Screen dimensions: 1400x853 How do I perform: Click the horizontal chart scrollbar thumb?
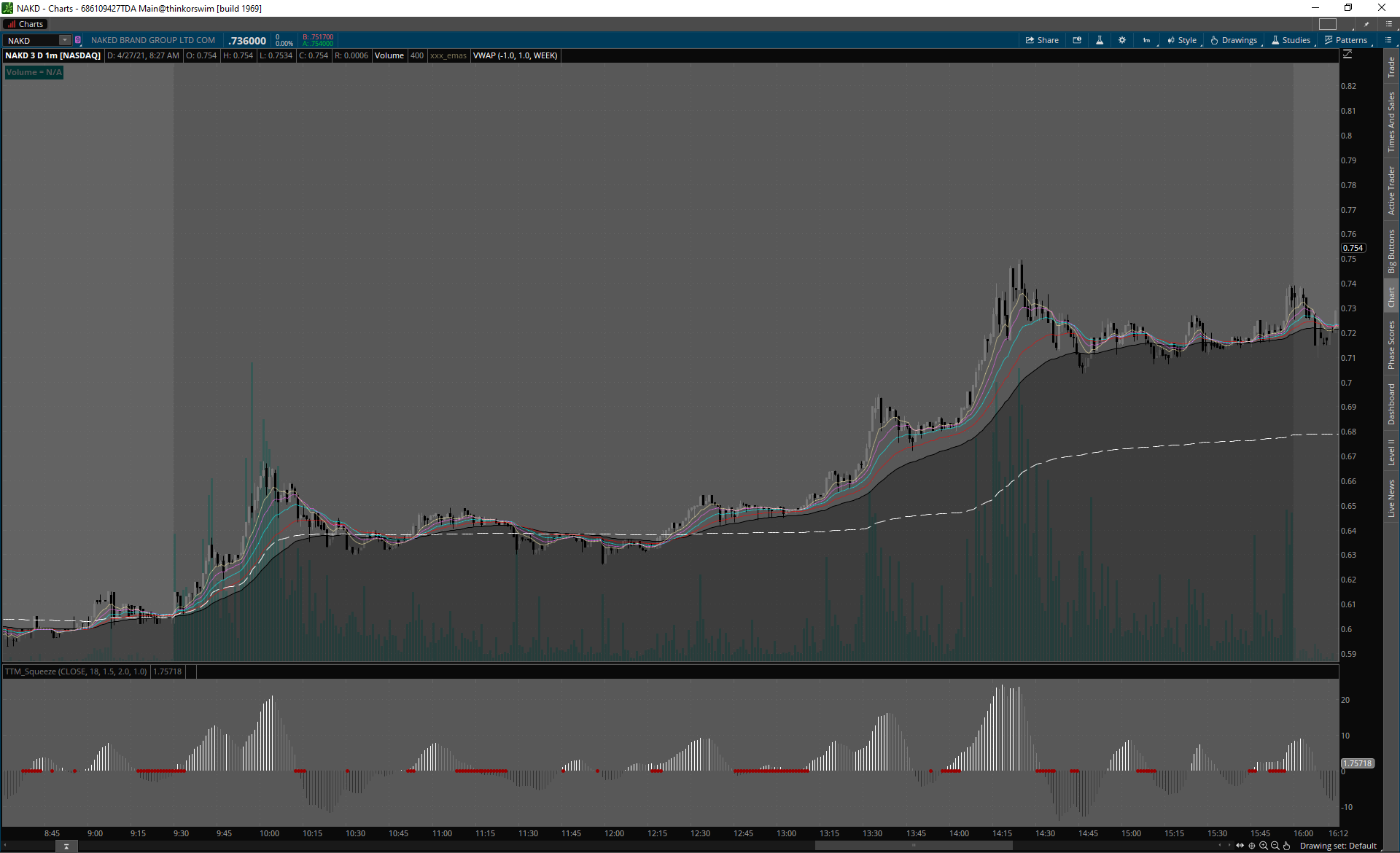coord(913,846)
